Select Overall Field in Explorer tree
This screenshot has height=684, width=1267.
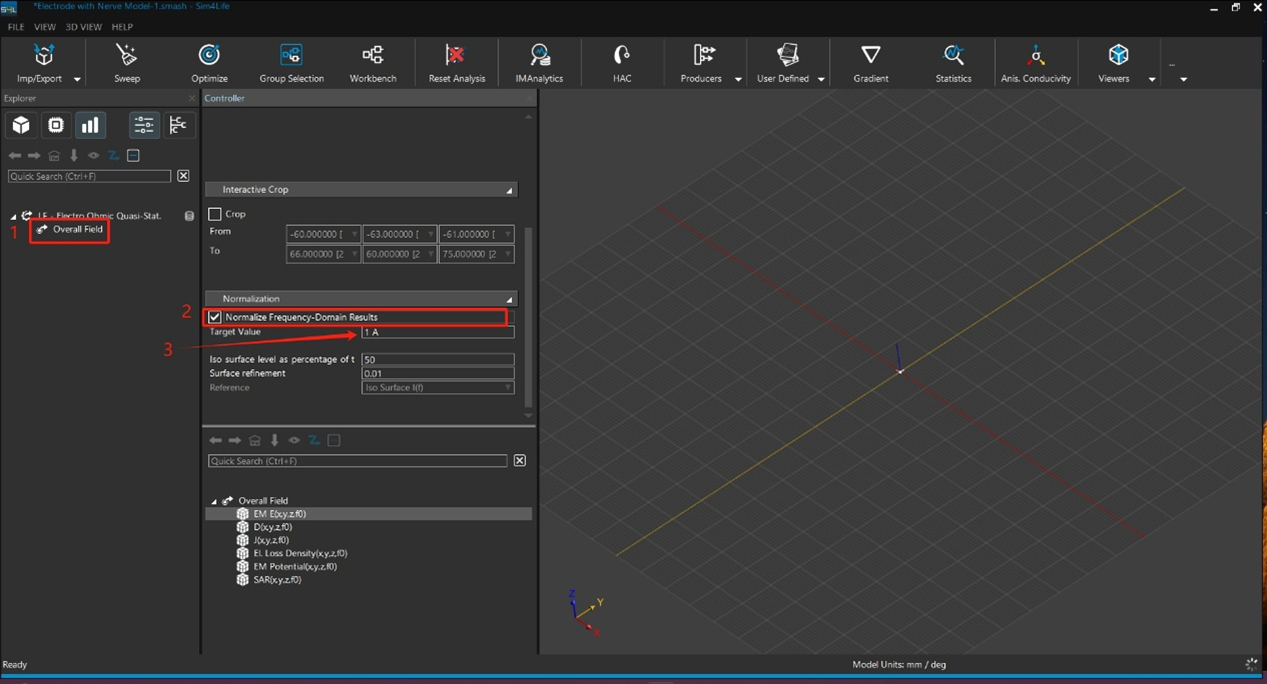pos(77,230)
